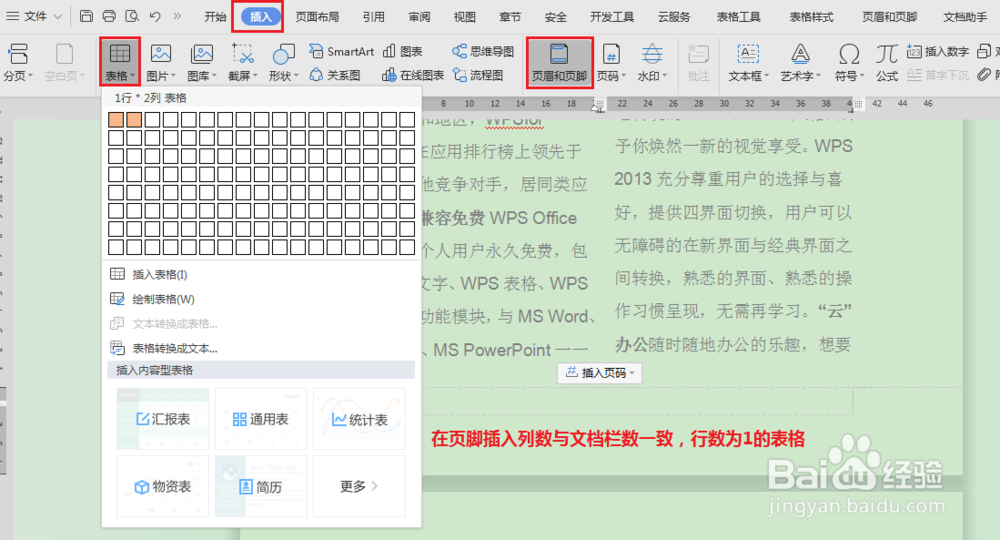Switch to the 页面布局 tab
The width and height of the screenshot is (1000, 540).
[x=317, y=17]
